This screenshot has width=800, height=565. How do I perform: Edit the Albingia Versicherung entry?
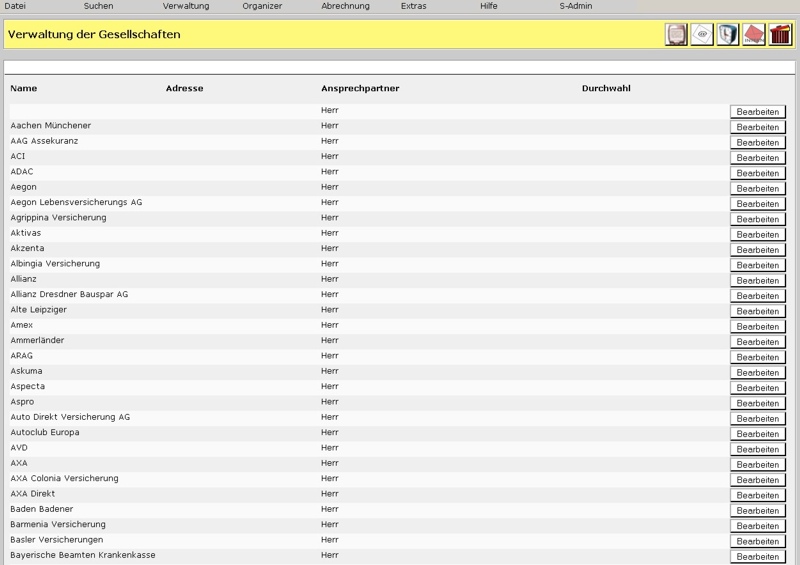coord(758,265)
